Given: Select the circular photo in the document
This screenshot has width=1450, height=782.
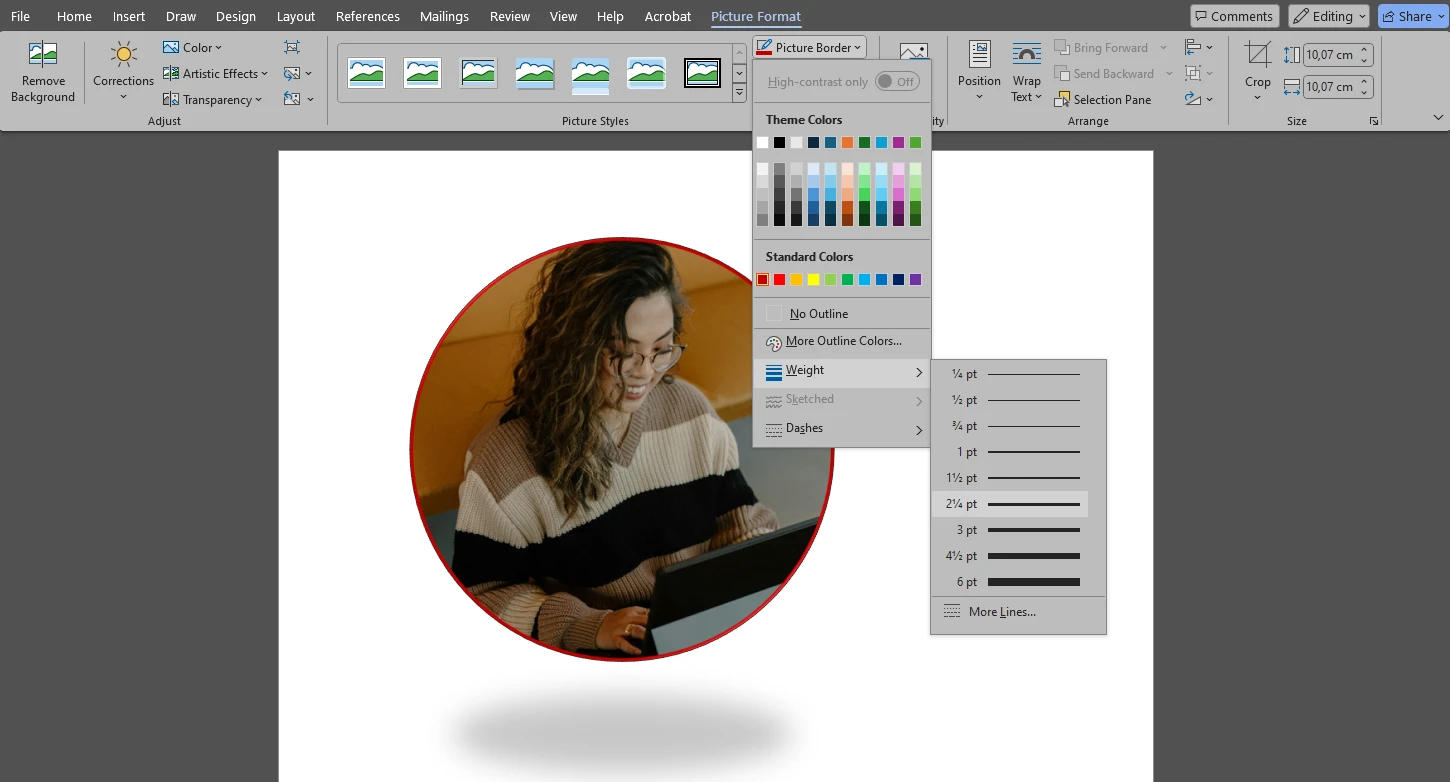Looking at the screenshot, I should [622, 449].
